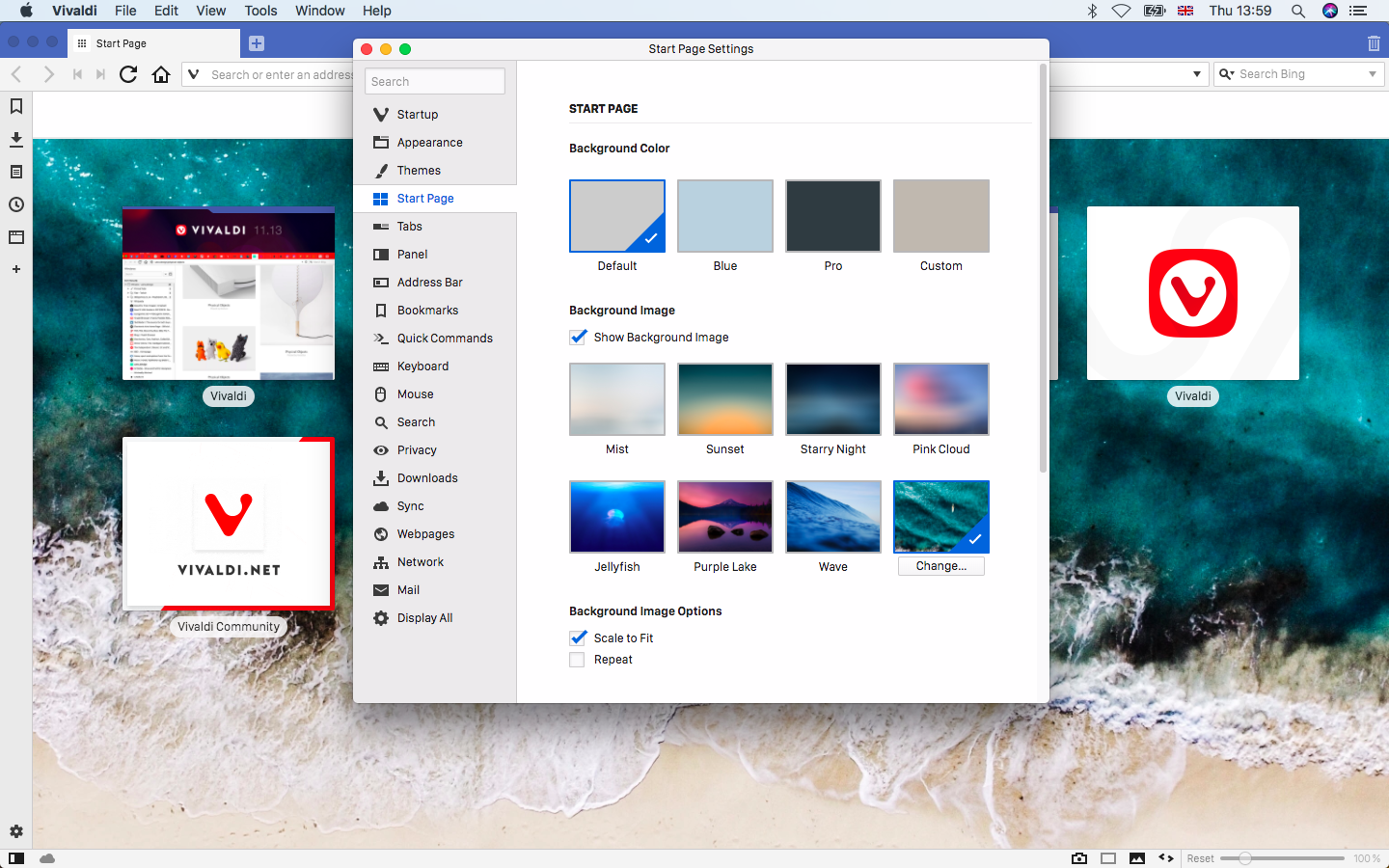Open settings gear in the sidebar corner
Screen dimensions: 1389x868
[x=16, y=831]
